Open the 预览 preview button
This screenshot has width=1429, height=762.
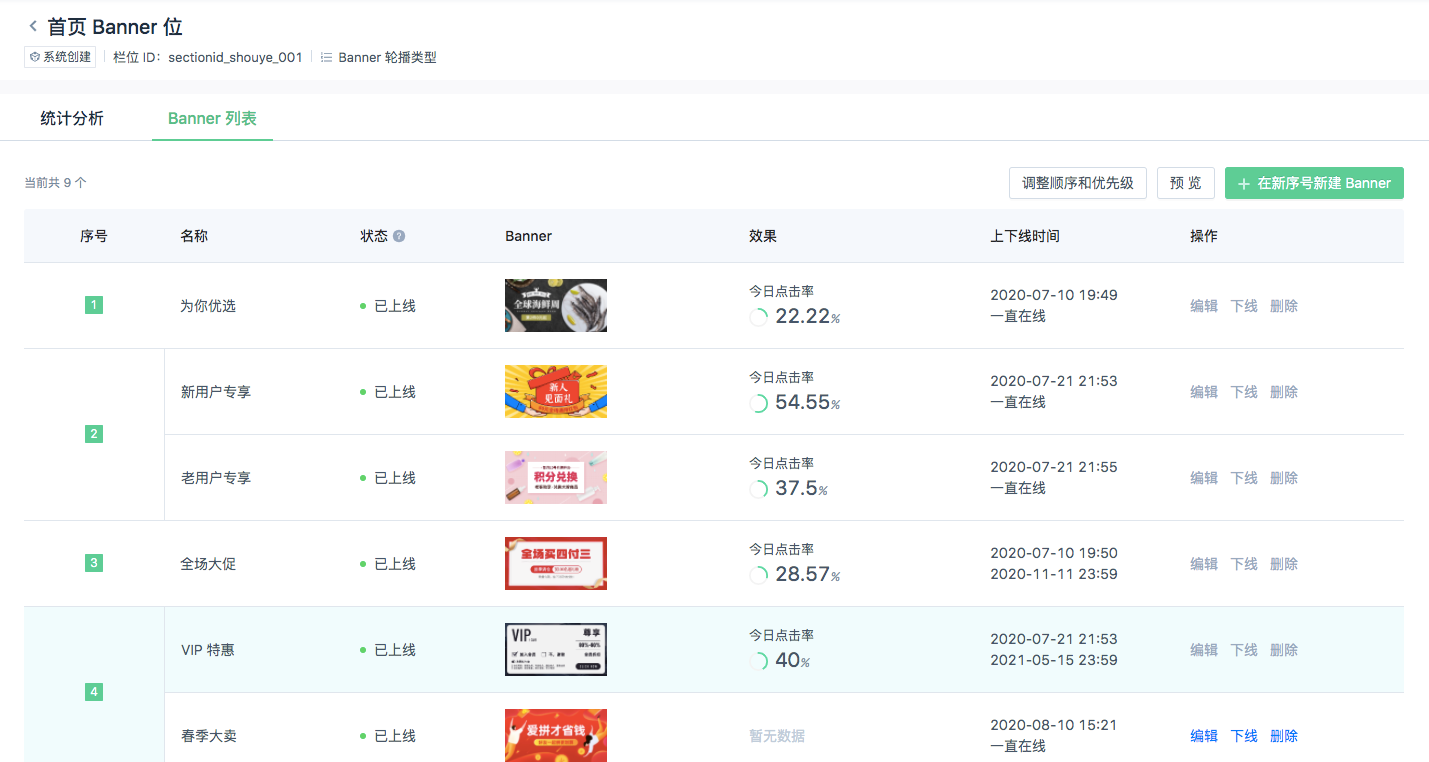coord(1186,183)
